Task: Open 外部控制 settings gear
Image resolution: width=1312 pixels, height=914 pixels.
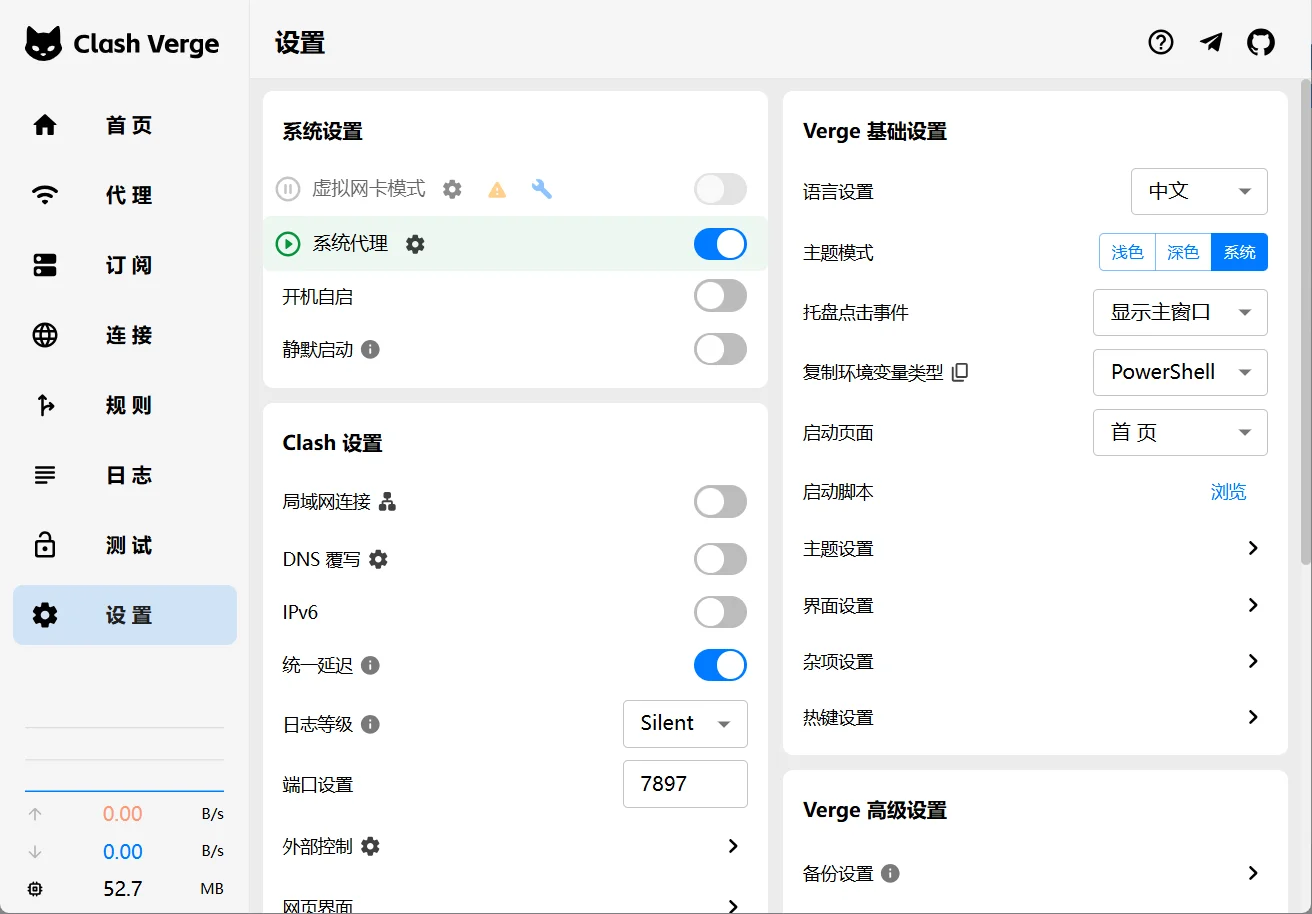Action: coord(370,846)
